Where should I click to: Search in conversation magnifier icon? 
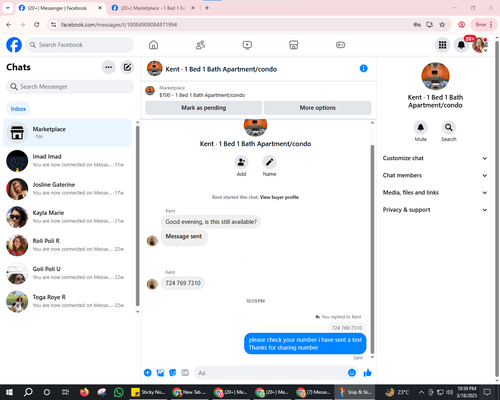tap(449, 127)
